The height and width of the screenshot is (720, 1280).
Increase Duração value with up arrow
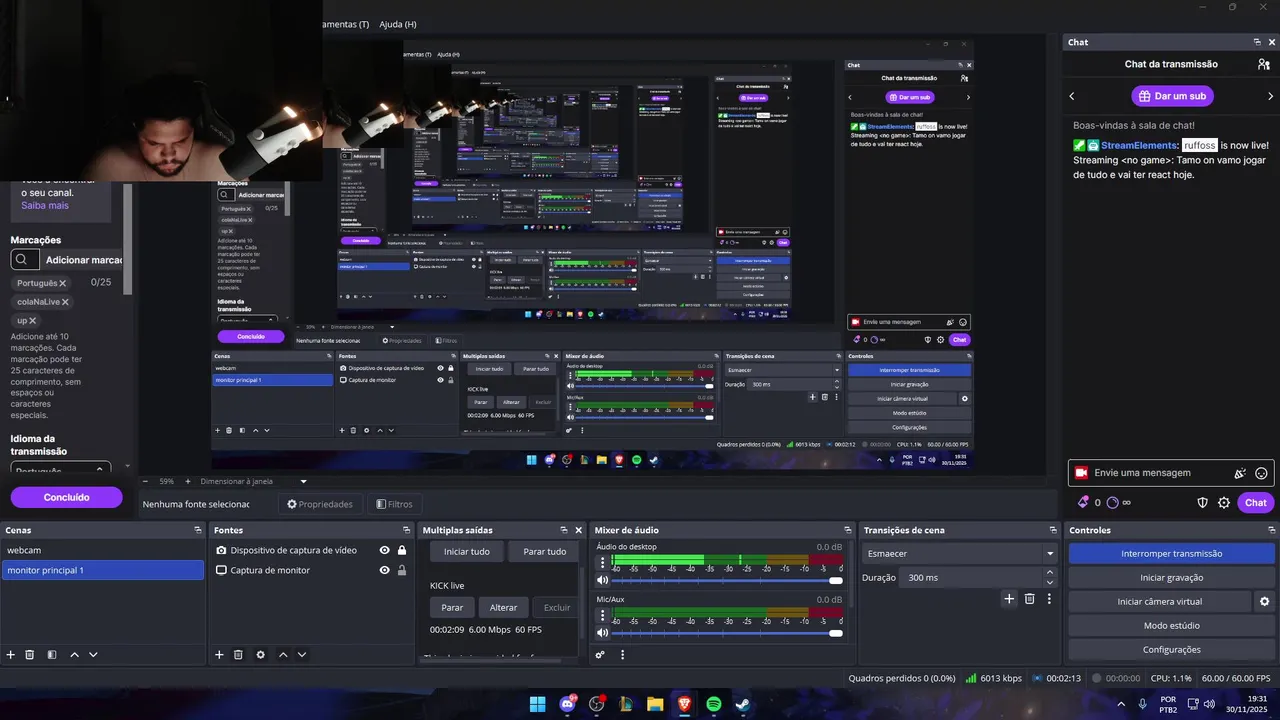(x=1050, y=572)
